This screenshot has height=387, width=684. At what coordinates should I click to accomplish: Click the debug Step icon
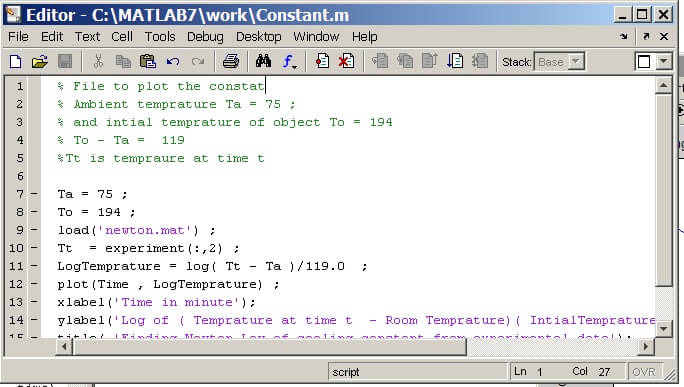380,62
